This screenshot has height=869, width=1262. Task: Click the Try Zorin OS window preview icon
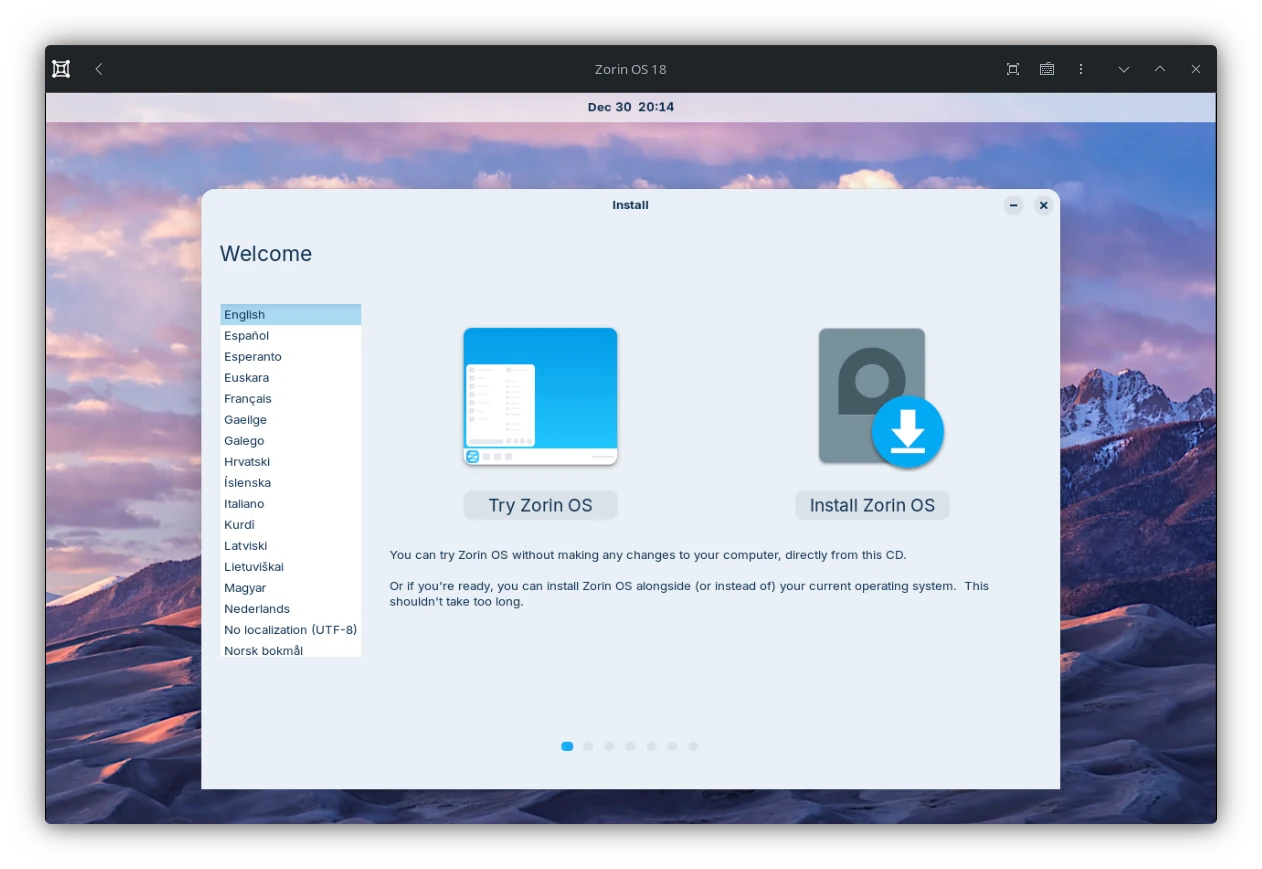coord(540,396)
